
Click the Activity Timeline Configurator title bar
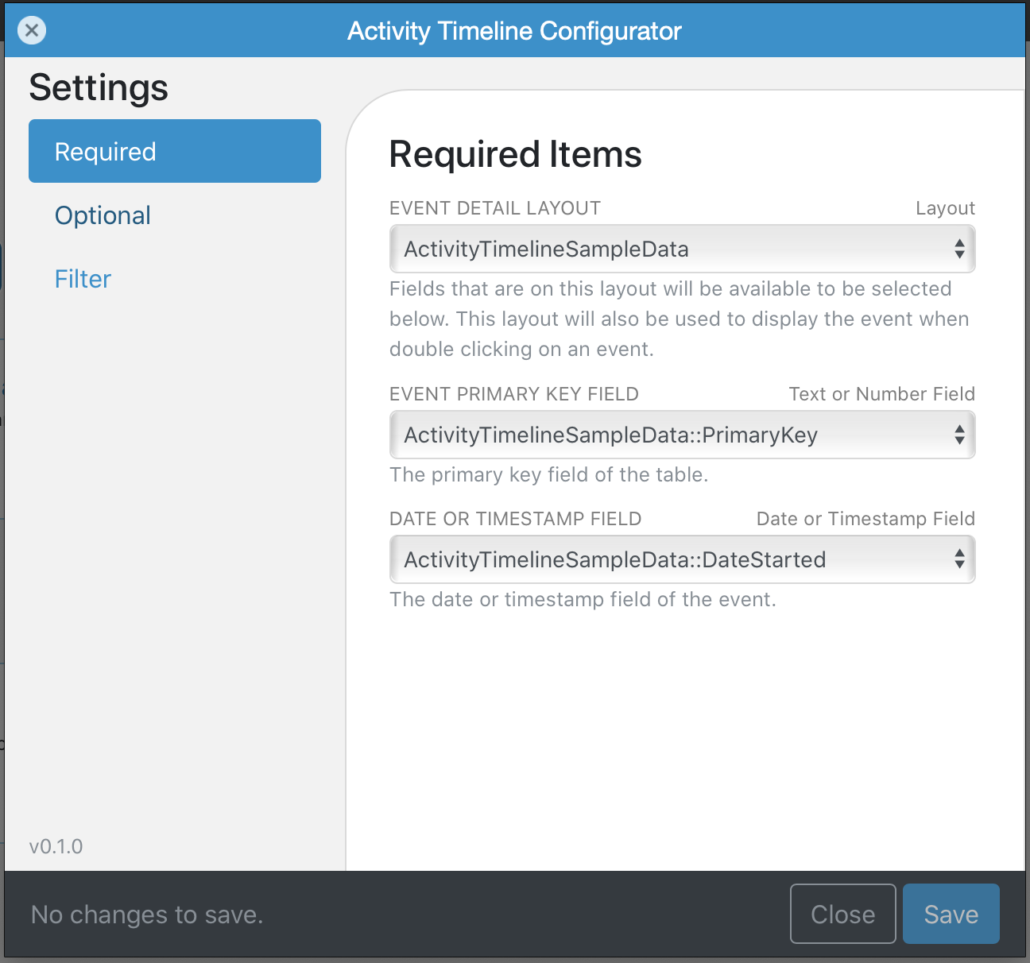click(514, 30)
